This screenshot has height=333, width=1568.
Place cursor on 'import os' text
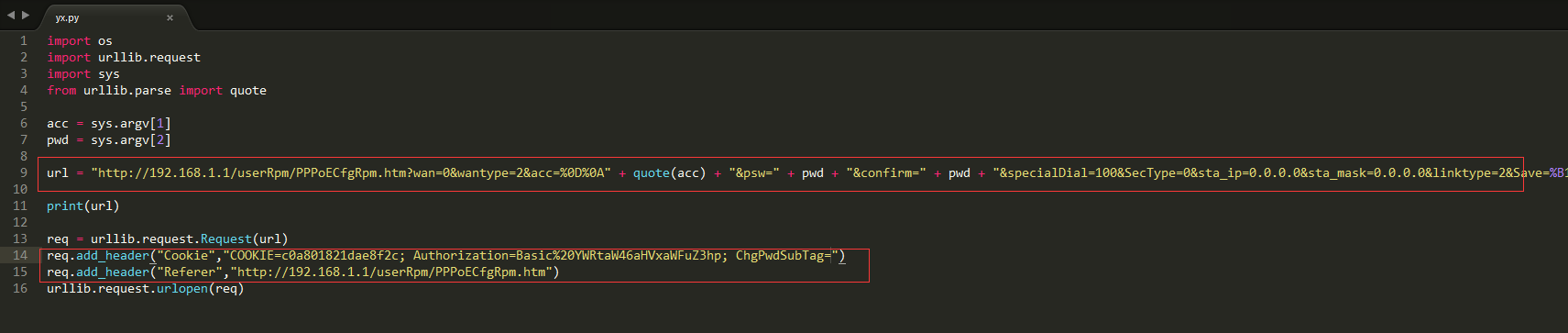click(80, 40)
